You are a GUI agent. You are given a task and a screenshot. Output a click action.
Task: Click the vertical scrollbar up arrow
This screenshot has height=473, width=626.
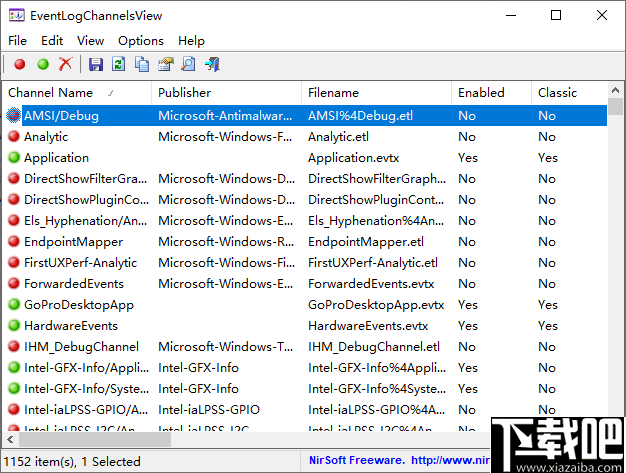click(615, 90)
